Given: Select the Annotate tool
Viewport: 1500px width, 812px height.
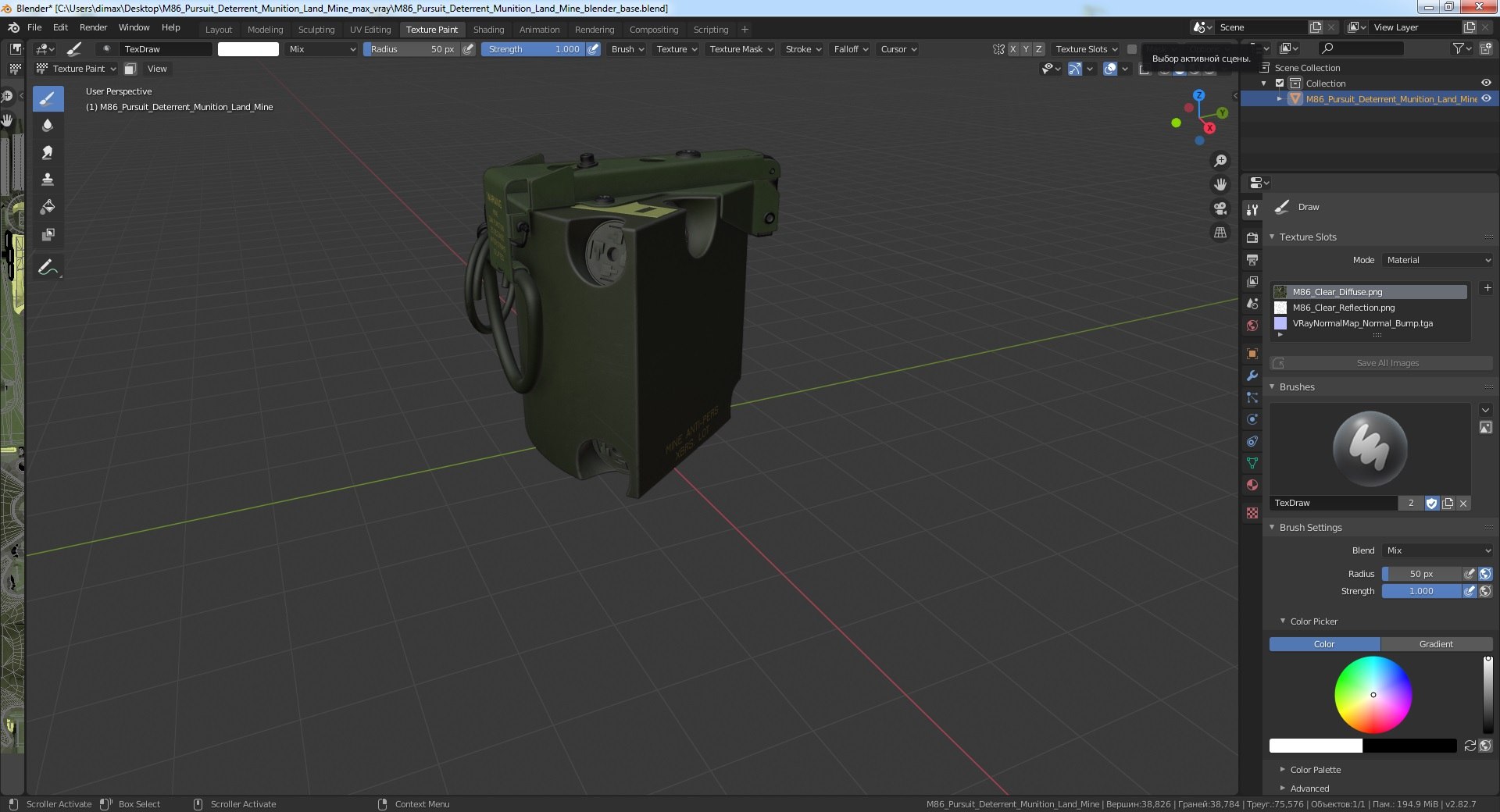Looking at the screenshot, I should coord(48,268).
